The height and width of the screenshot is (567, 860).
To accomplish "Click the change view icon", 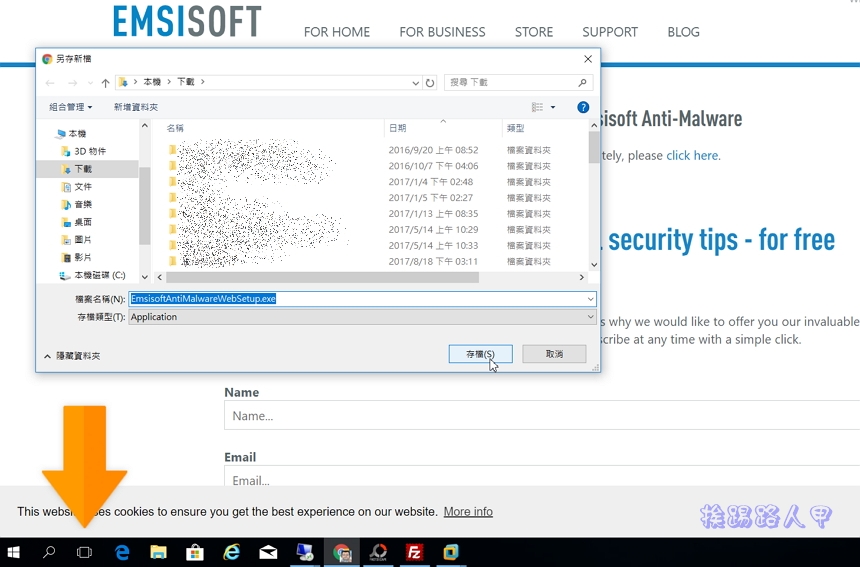I will pyautogui.click(x=538, y=107).
